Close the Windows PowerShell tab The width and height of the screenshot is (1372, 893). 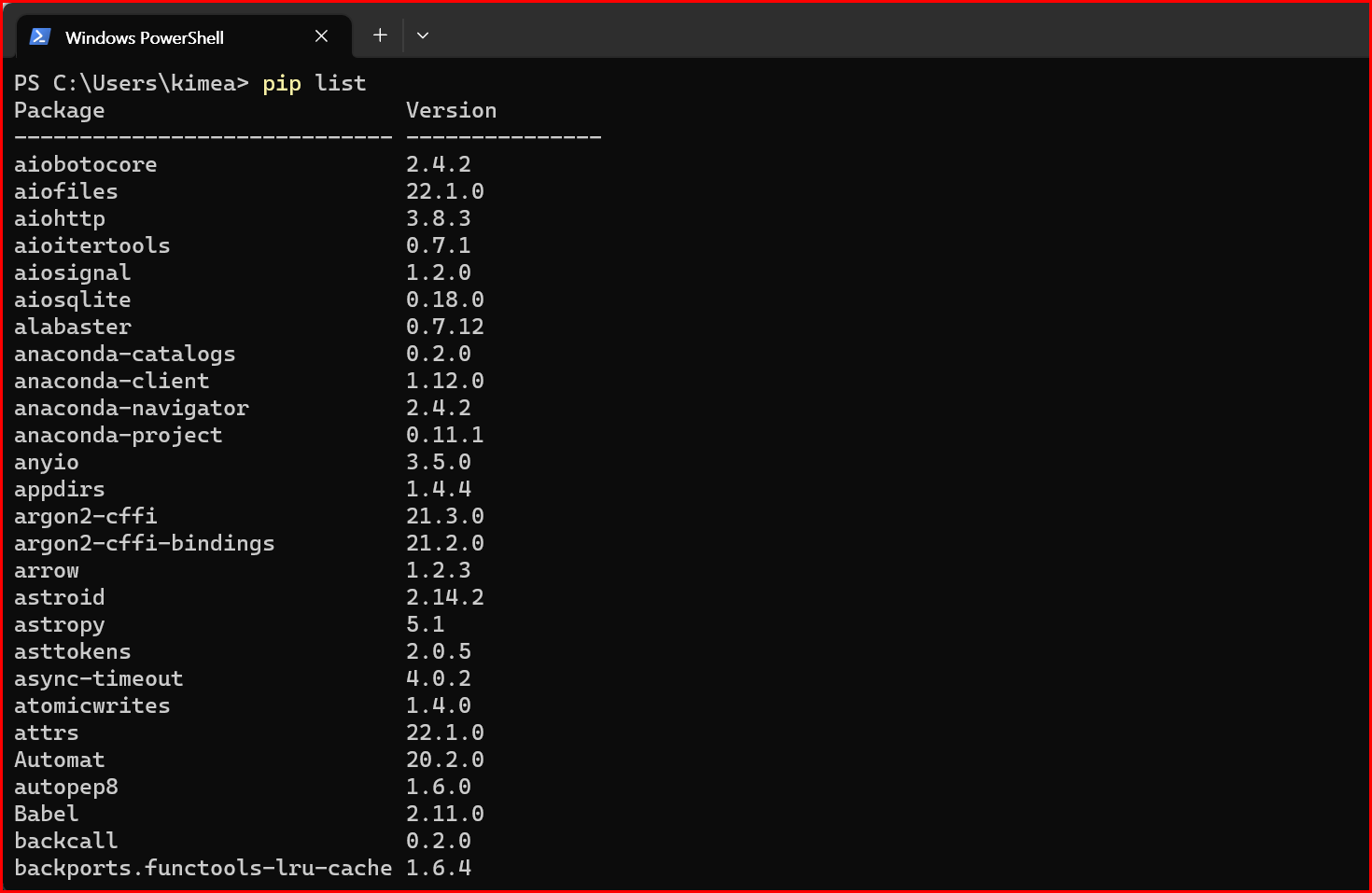click(321, 36)
